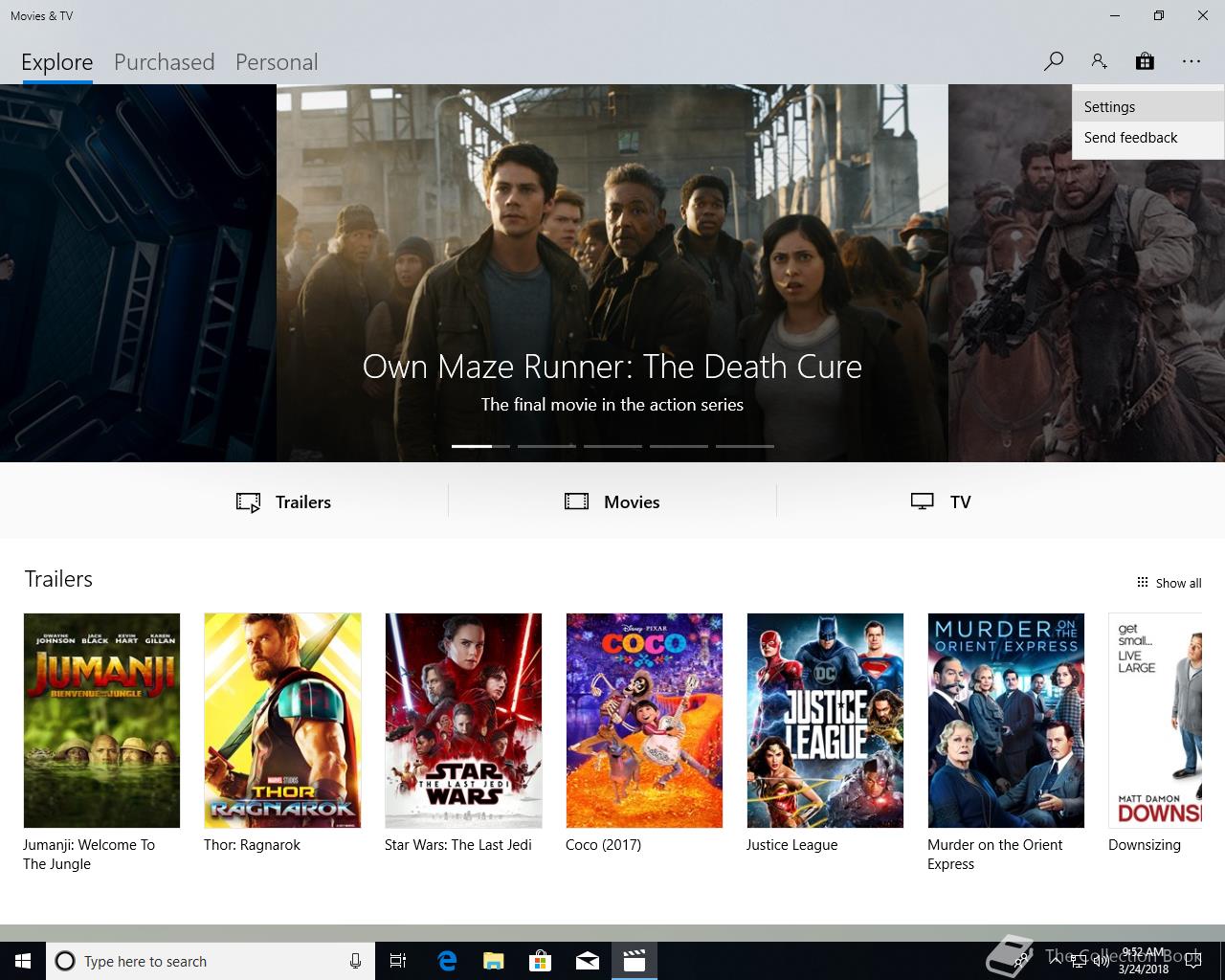Open the Thor: Ragnarok poster
Screen dimensions: 1225x980
282,721
